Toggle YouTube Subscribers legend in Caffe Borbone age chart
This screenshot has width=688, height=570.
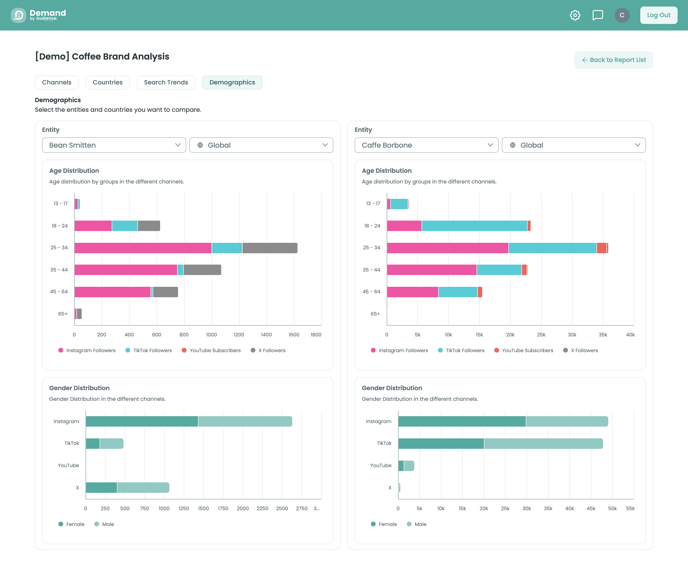tap(523, 351)
